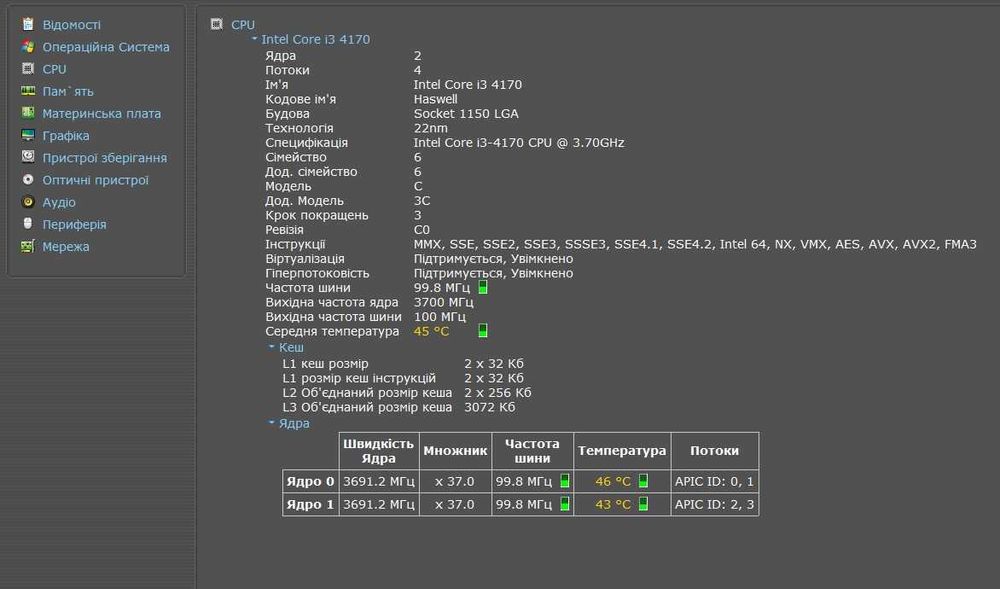
Task: Click green graph icon next to Частота шини 99.8 МГц
Action: [x=483, y=287]
